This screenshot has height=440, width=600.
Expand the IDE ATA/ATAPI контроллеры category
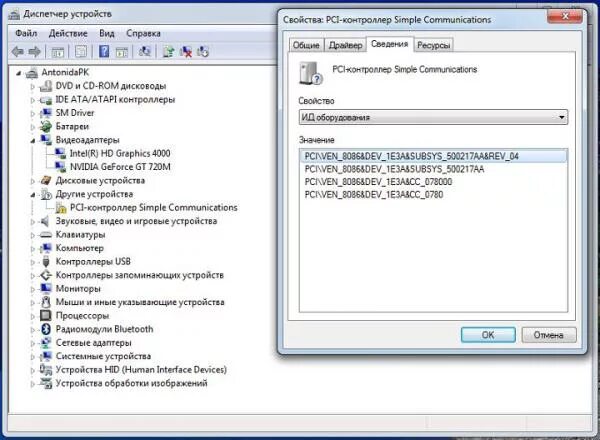pyautogui.click(x=33, y=100)
